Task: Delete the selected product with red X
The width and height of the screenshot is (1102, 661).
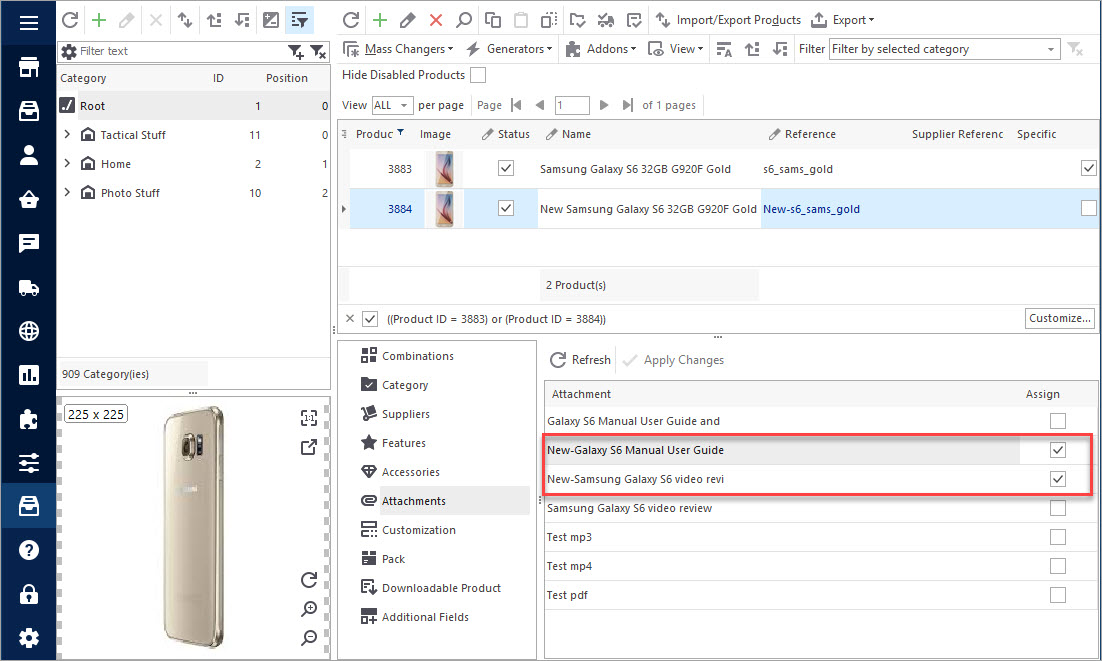Action: tap(436, 20)
